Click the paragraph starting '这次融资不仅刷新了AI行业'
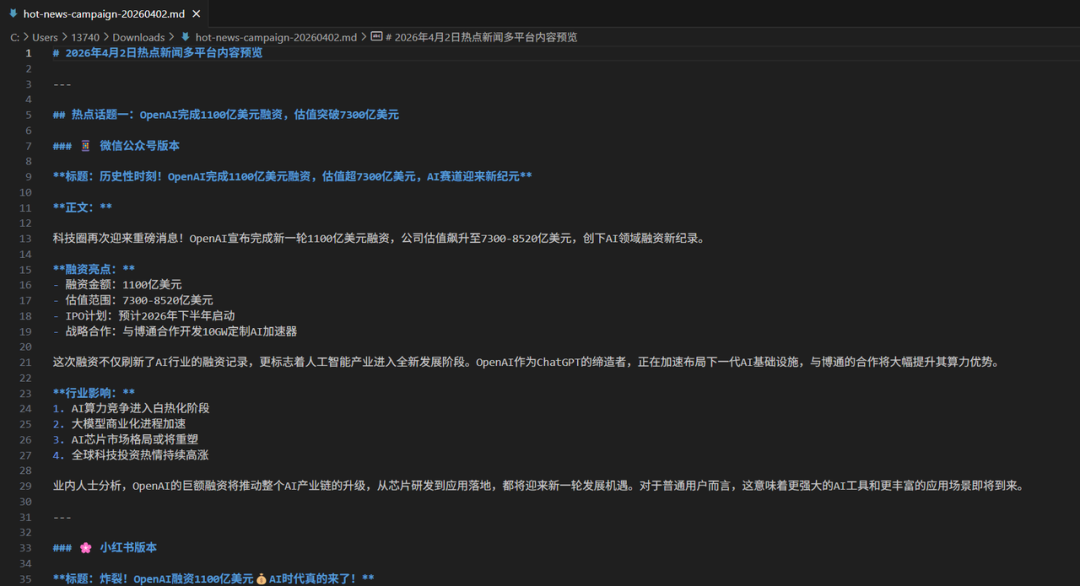Viewport: 1080px width, 586px height. [526, 362]
